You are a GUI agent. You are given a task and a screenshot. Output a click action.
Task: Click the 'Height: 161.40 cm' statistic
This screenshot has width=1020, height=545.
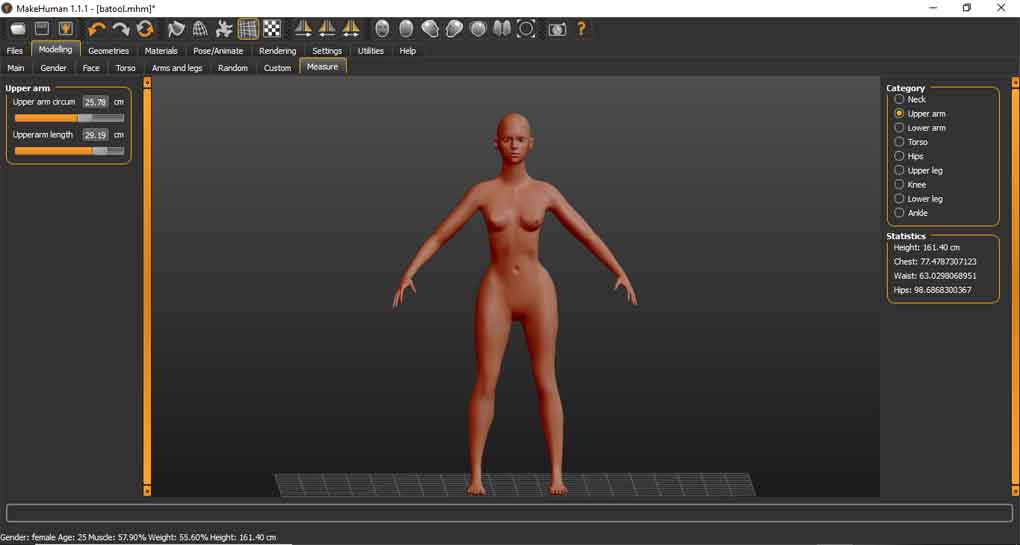(x=926, y=247)
